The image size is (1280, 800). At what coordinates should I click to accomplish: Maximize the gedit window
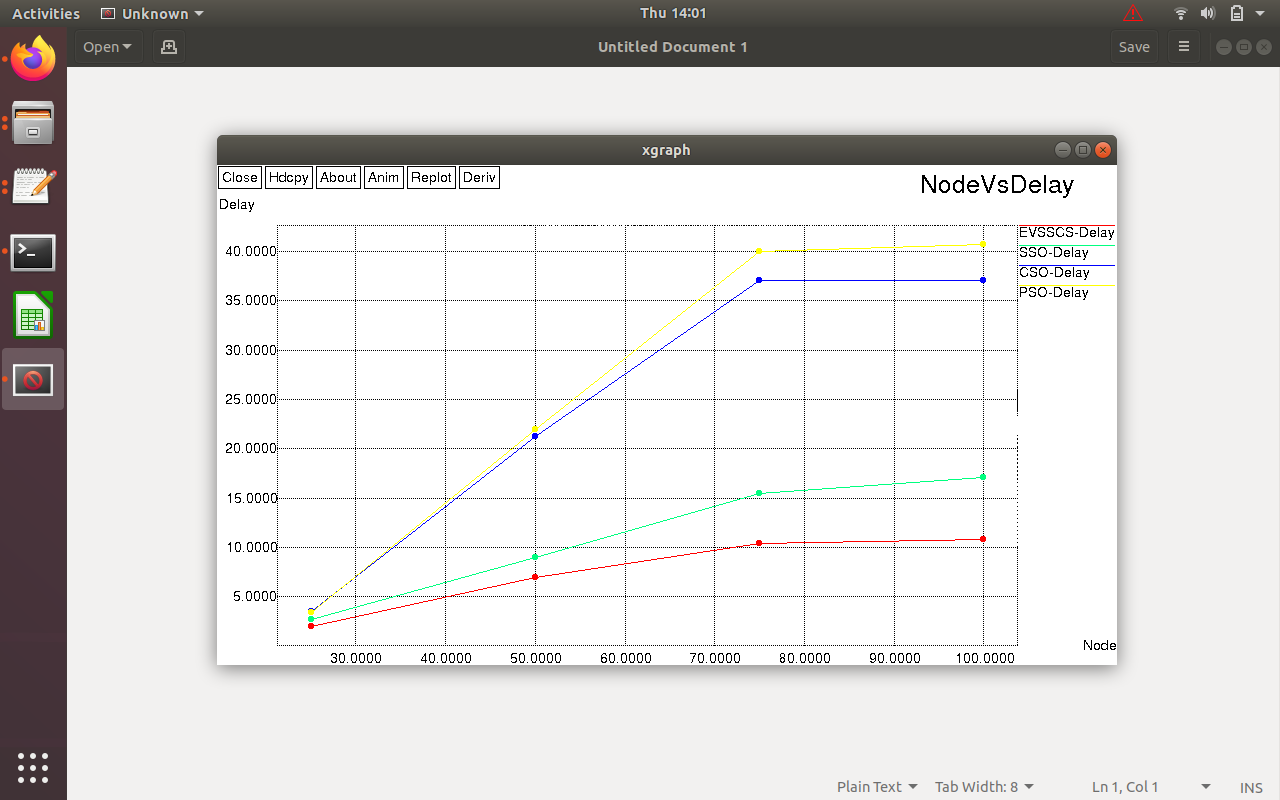pyautogui.click(x=1244, y=47)
